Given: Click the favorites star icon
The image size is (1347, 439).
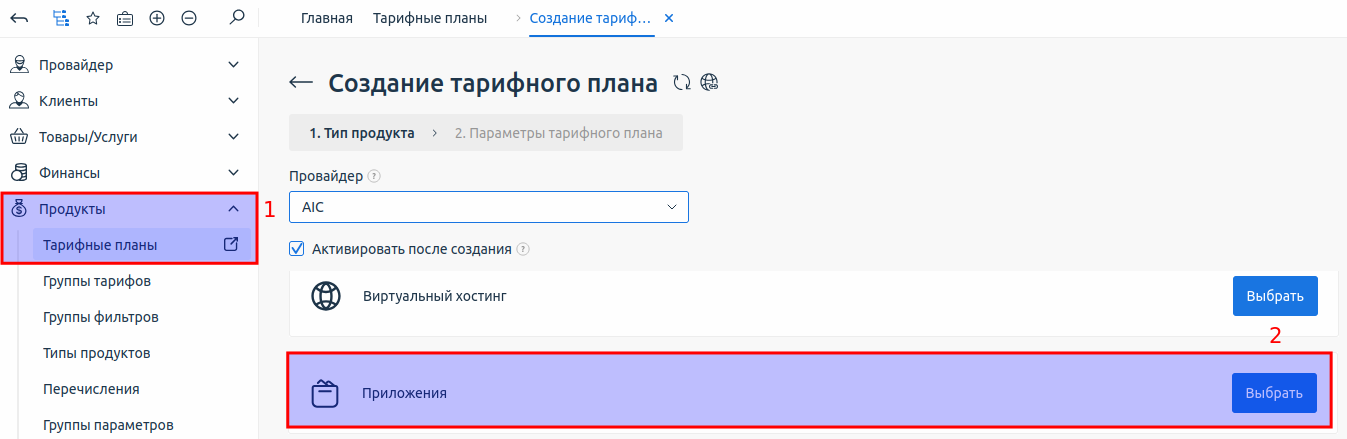Looking at the screenshot, I should tap(93, 18).
